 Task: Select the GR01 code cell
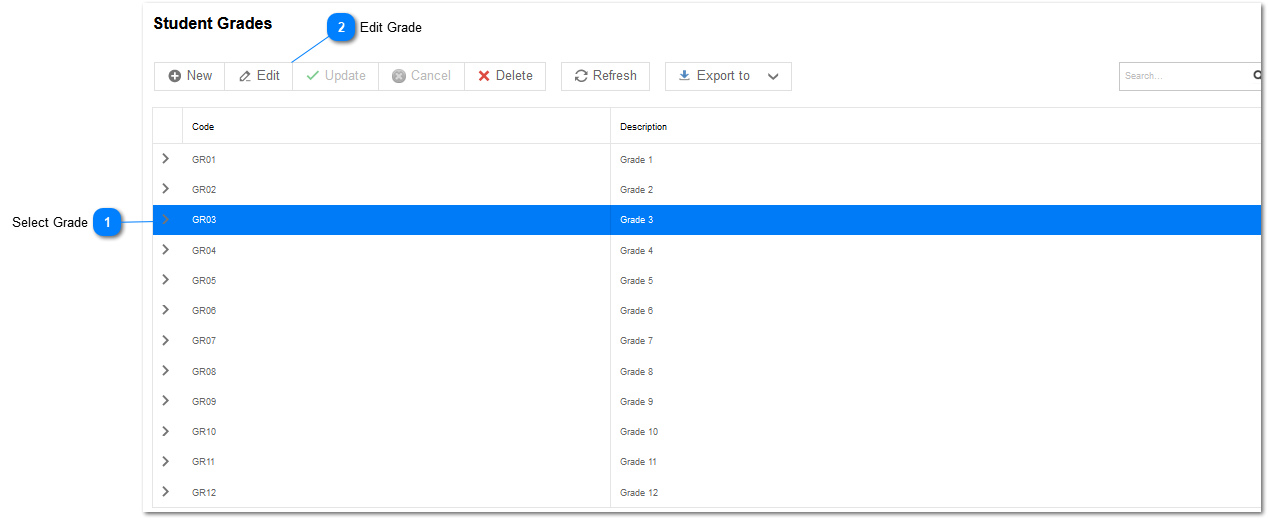coord(396,160)
